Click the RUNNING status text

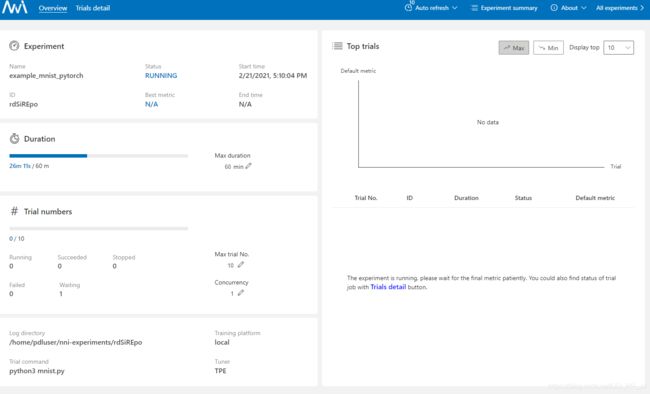coord(161,75)
